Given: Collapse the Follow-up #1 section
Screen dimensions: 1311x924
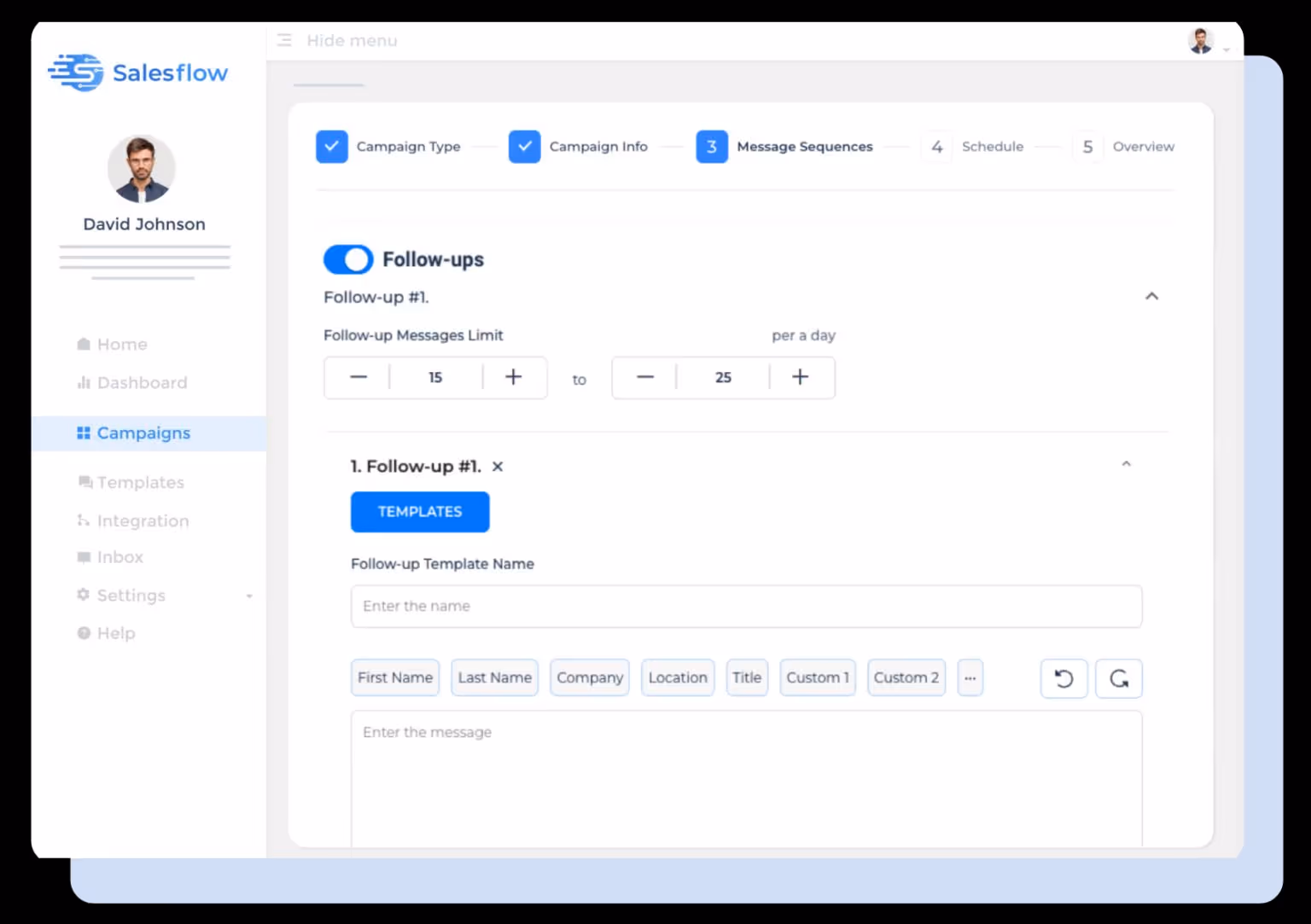Looking at the screenshot, I should (x=1152, y=296).
